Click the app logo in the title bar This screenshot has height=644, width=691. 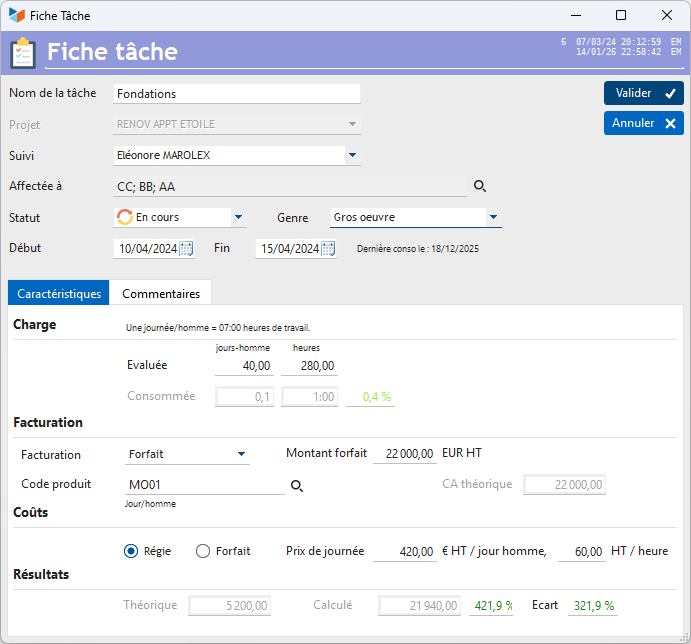(17, 15)
